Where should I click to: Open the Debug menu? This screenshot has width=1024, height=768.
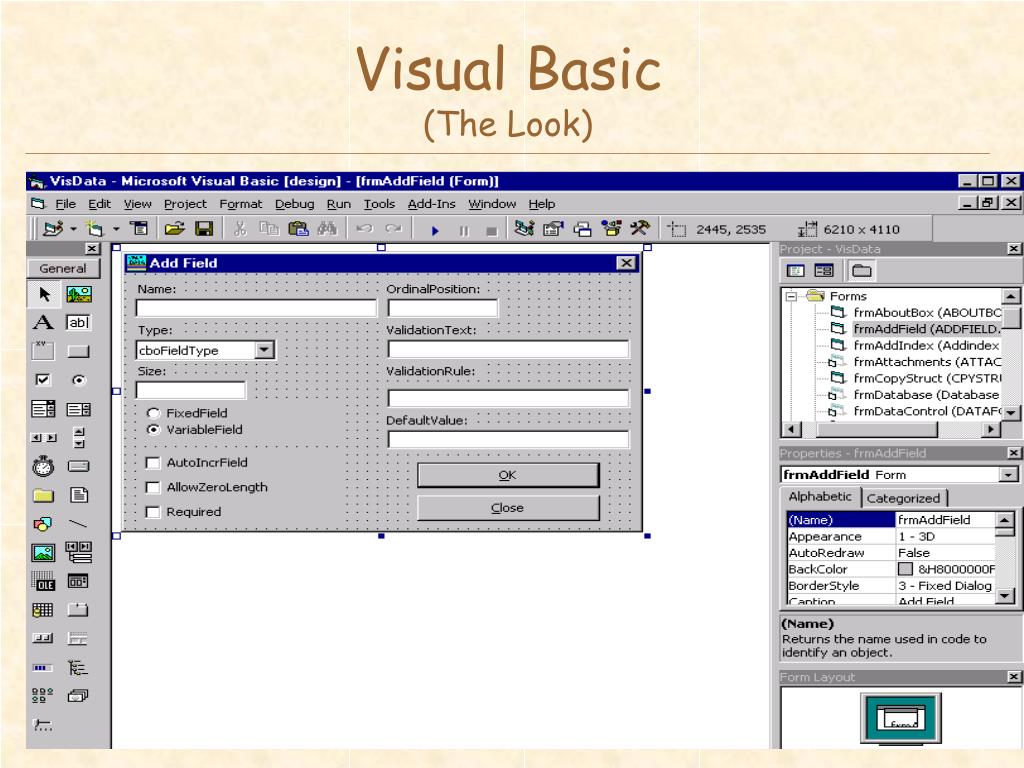tap(295, 204)
